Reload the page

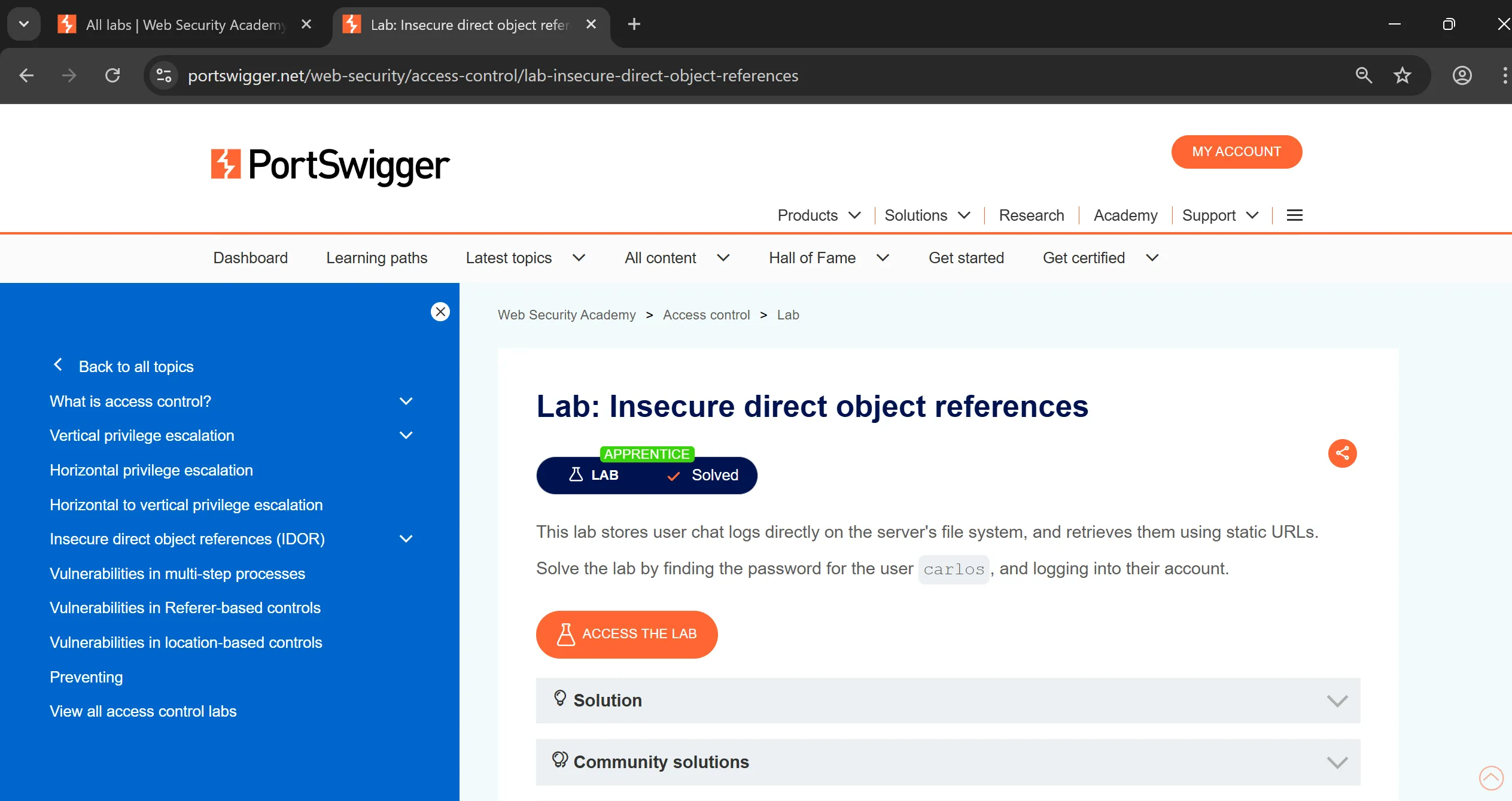112,76
